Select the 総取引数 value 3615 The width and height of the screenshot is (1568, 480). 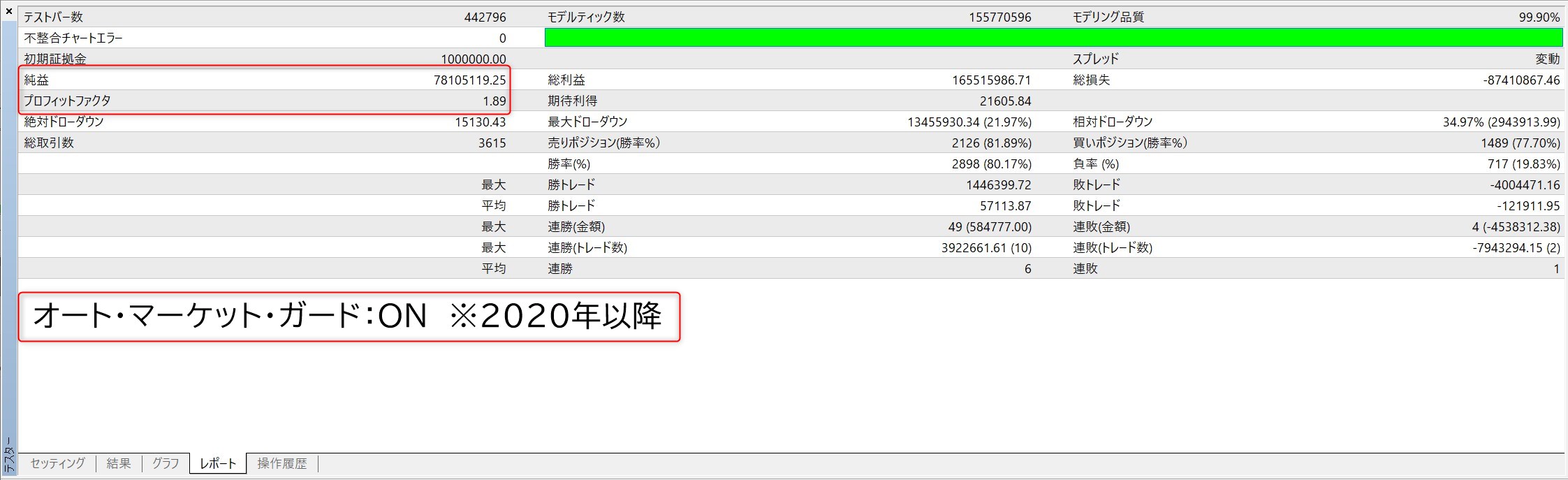492,143
